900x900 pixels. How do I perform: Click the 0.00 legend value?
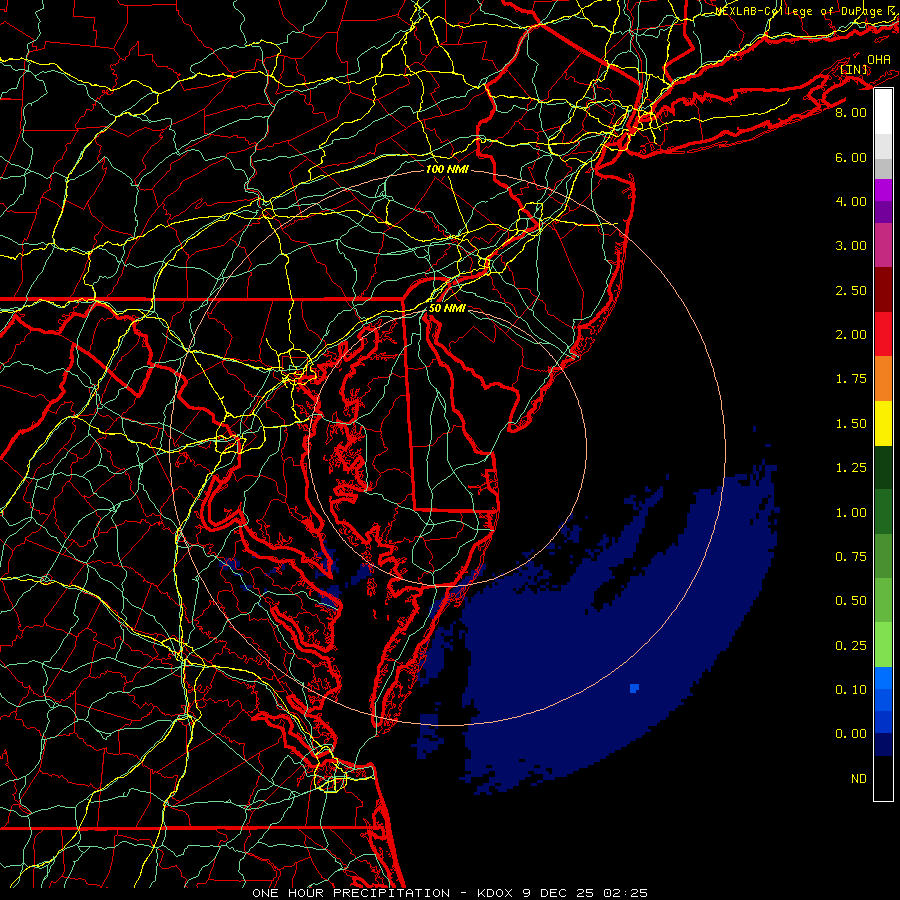pos(851,734)
